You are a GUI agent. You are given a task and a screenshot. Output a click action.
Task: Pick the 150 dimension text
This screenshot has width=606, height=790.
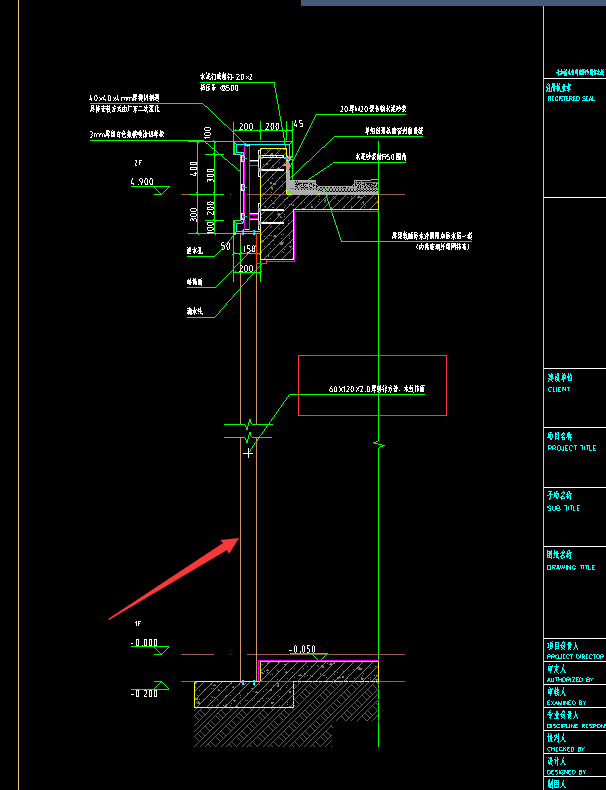pos(249,249)
